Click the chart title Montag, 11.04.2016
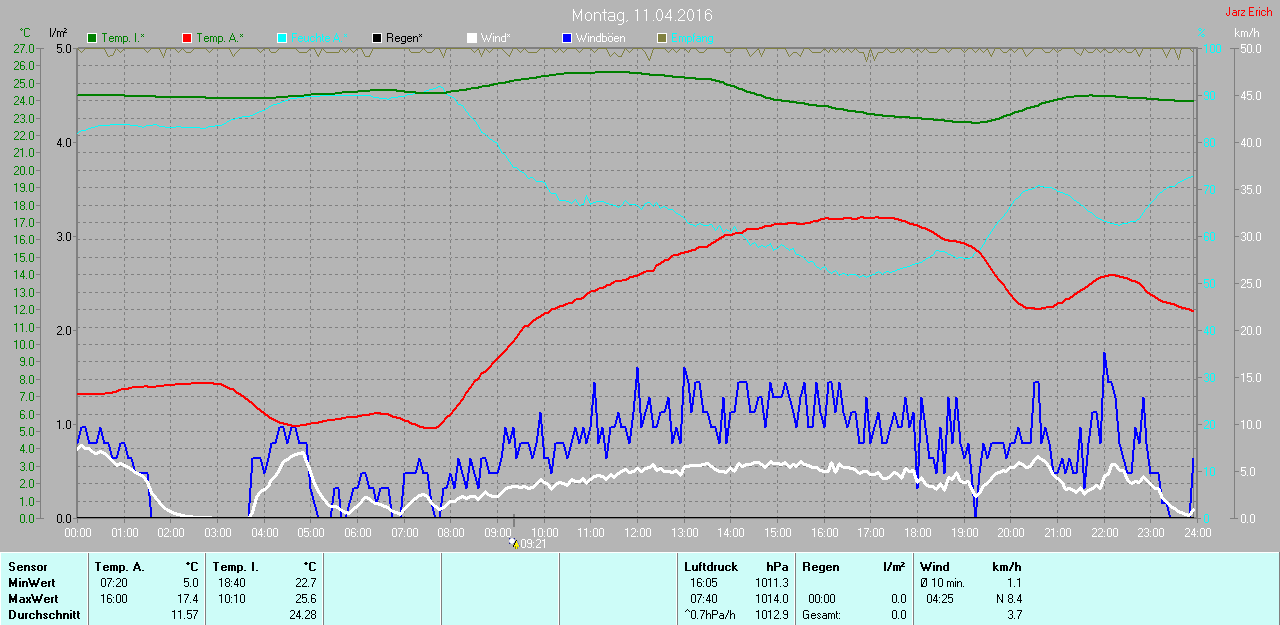Screen dimensions: 1280x625 point(641,16)
